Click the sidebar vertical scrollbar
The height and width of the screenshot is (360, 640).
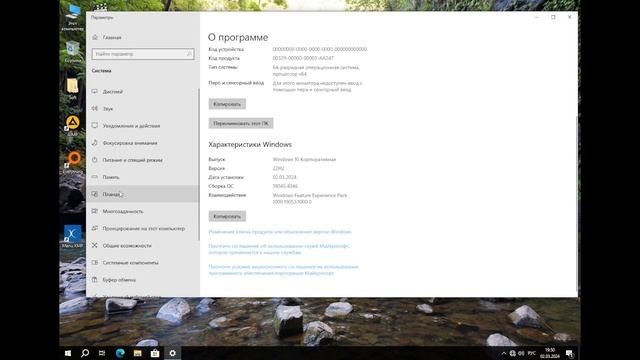point(199,164)
